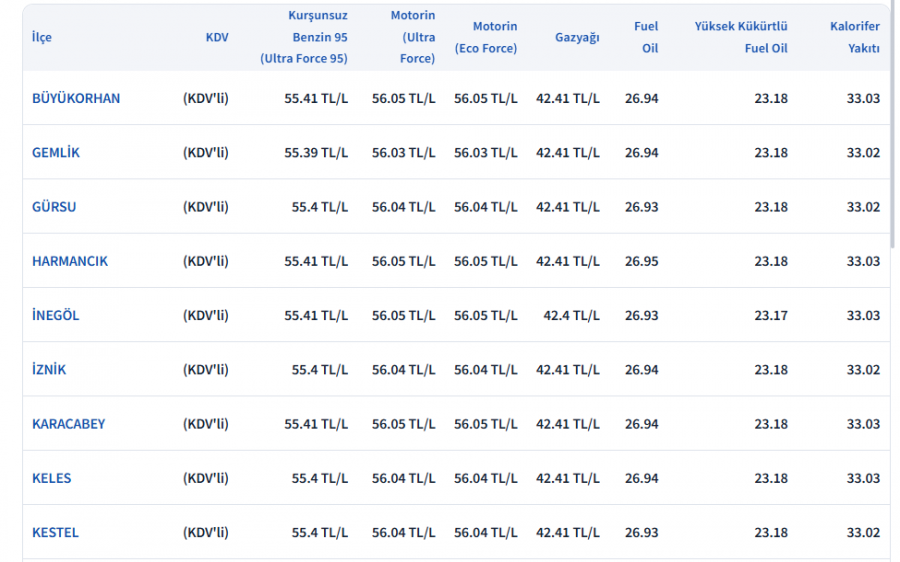Click the İZNİK district link
900x562 pixels.
49,370
